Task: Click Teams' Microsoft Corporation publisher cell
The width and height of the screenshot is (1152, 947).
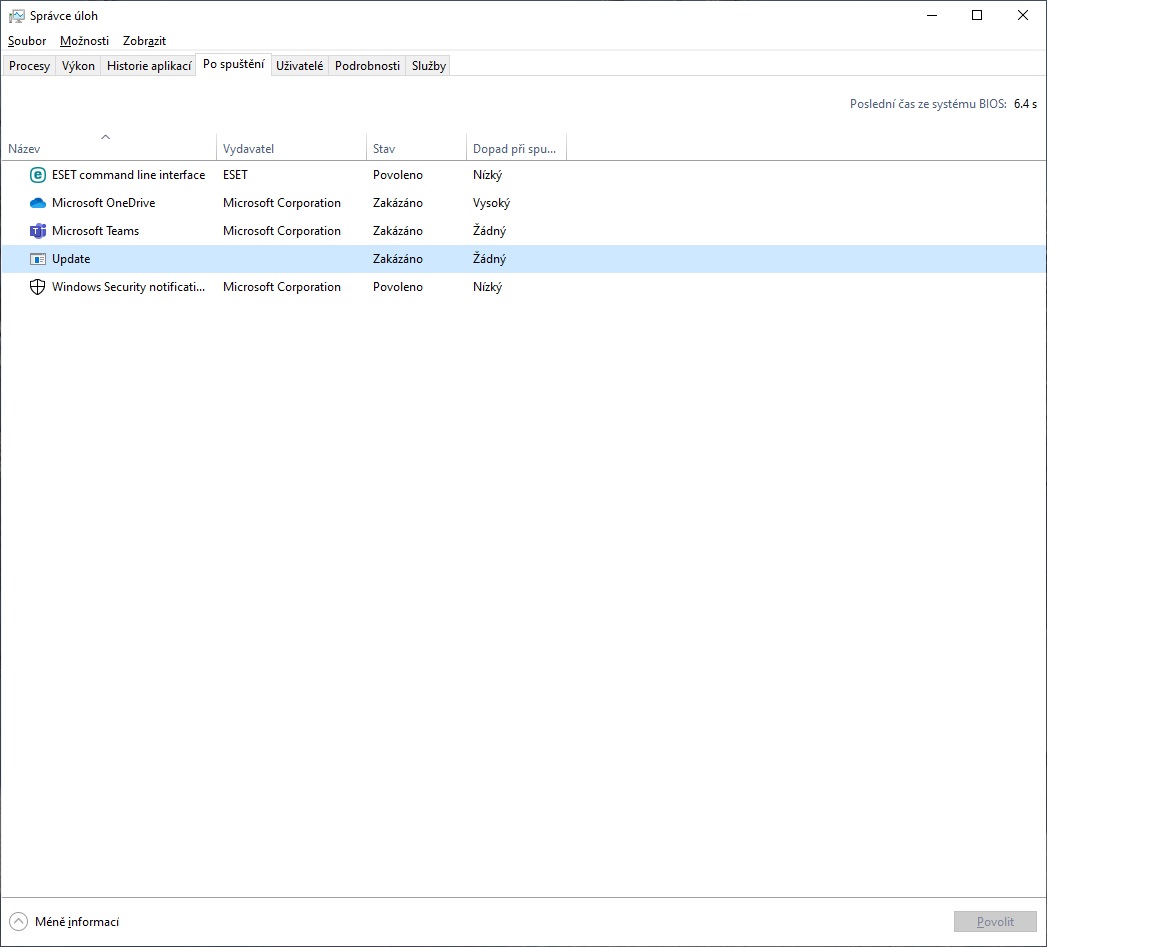Action: (282, 231)
